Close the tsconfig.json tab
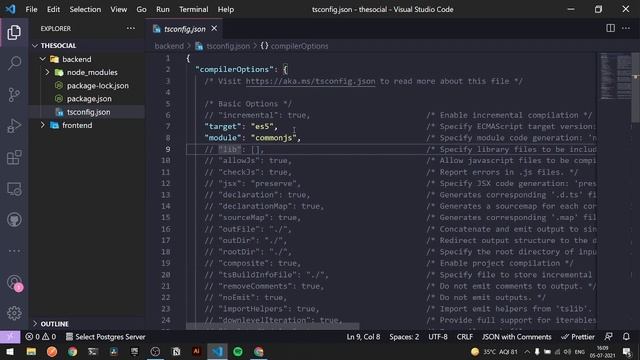 pyautogui.click(x=214, y=29)
